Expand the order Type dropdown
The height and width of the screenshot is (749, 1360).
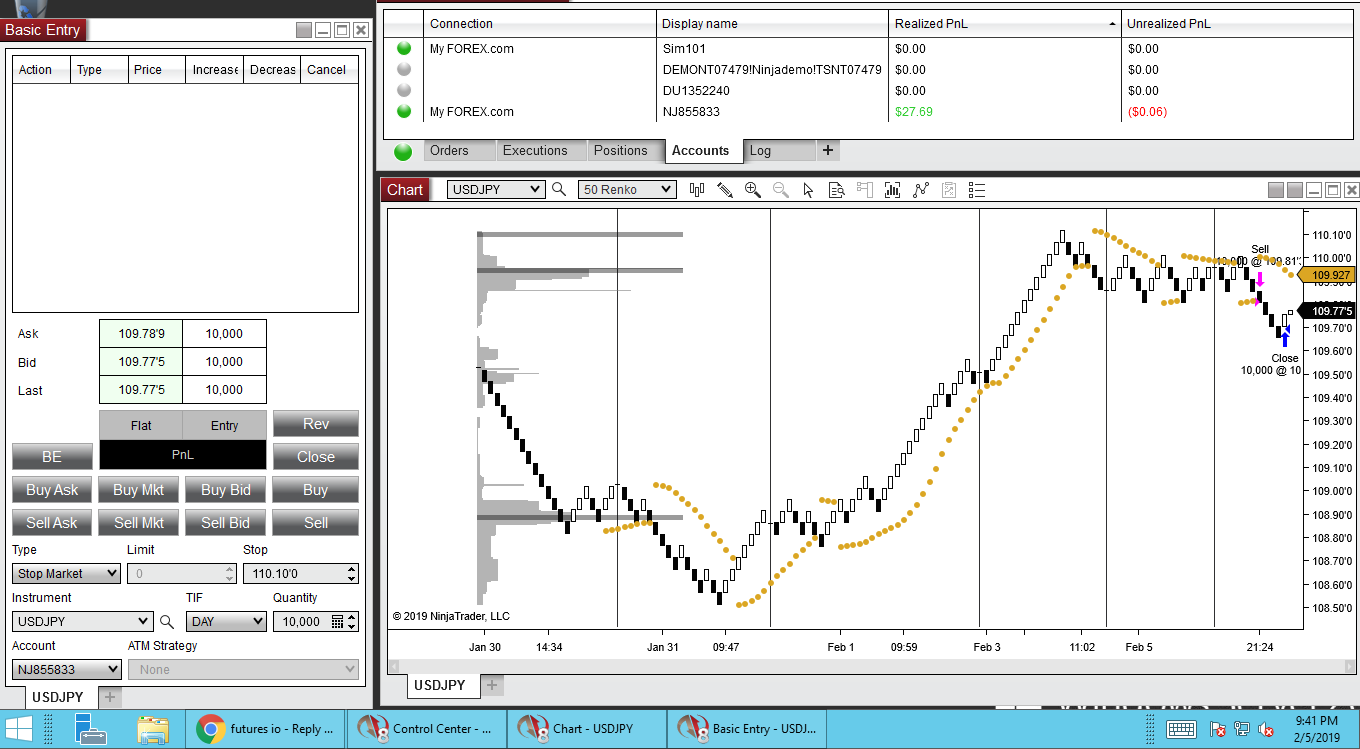coord(67,574)
